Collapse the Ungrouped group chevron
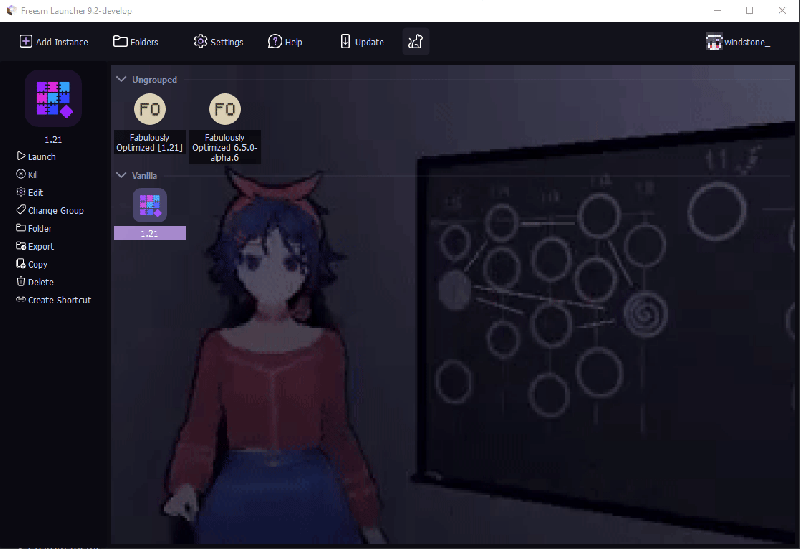The image size is (800, 549). (x=121, y=79)
